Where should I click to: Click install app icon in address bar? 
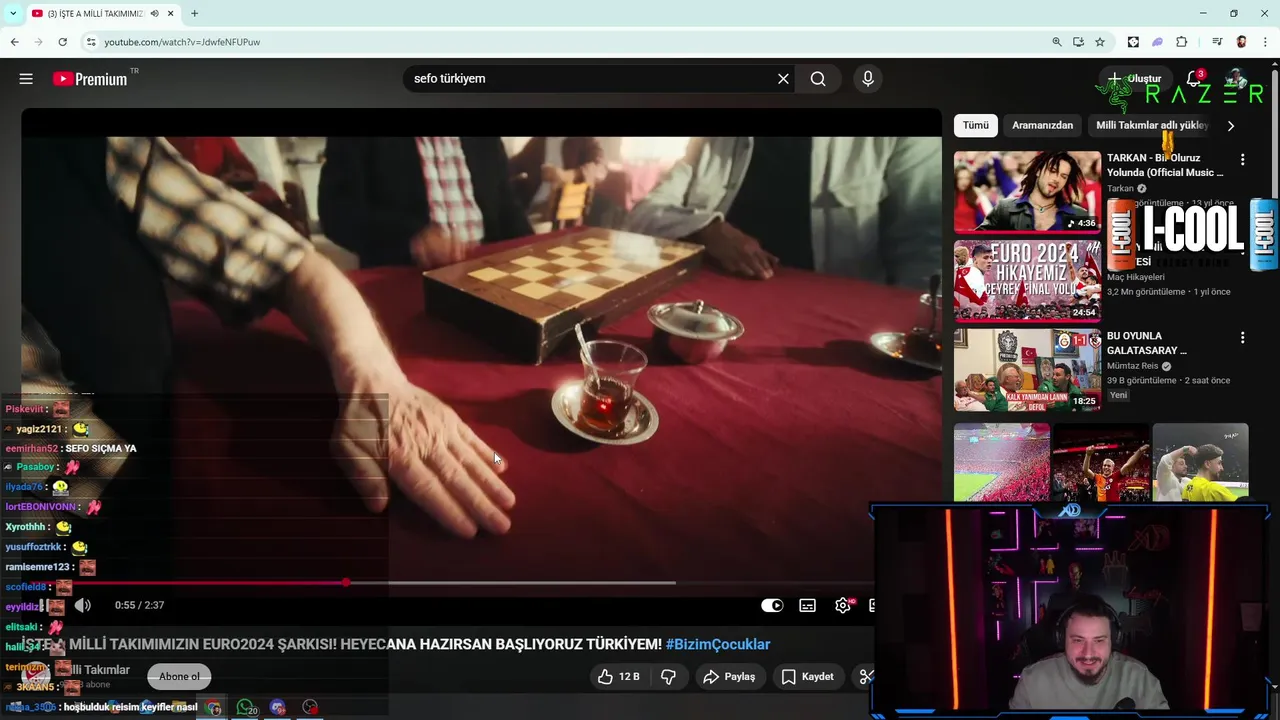tap(1078, 42)
